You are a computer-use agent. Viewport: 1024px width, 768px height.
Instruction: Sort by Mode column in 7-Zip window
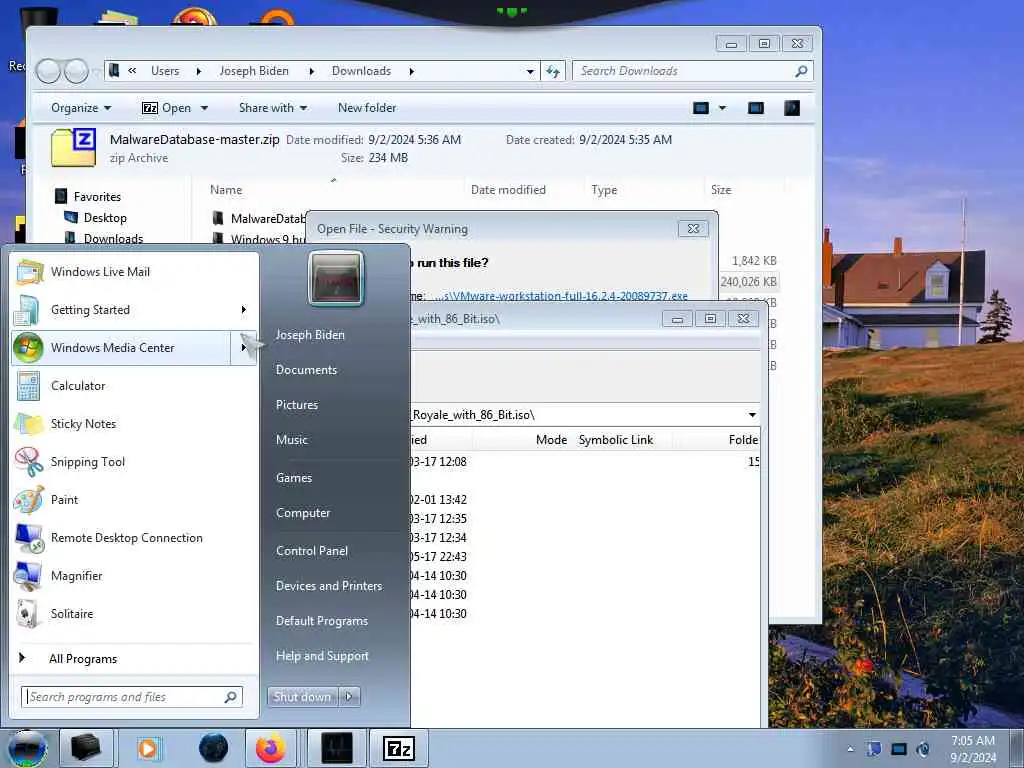(551, 440)
